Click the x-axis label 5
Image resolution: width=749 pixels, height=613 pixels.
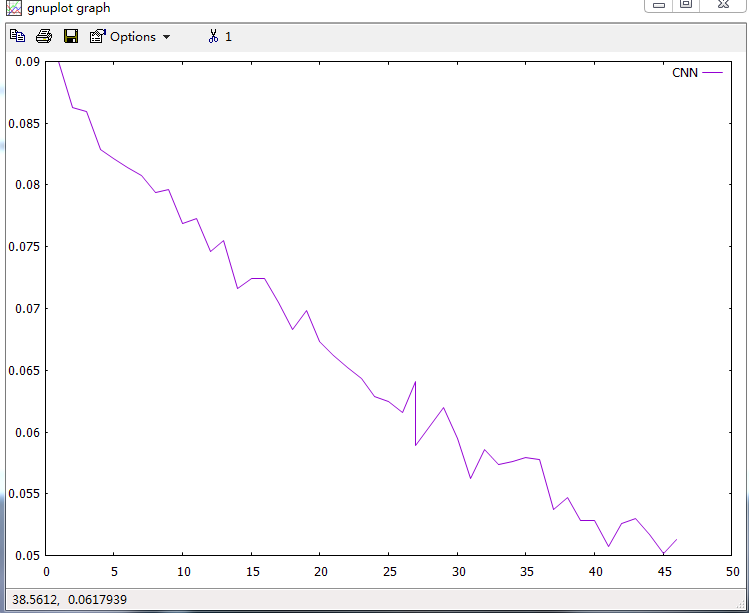(x=114, y=571)
